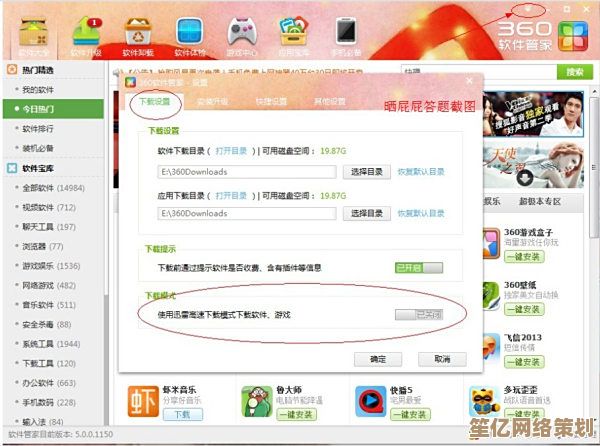Open the 好声音 banner thumbnail
This screenshot has height=446, width=600.
pyautogui.click(x=533, y=114)
